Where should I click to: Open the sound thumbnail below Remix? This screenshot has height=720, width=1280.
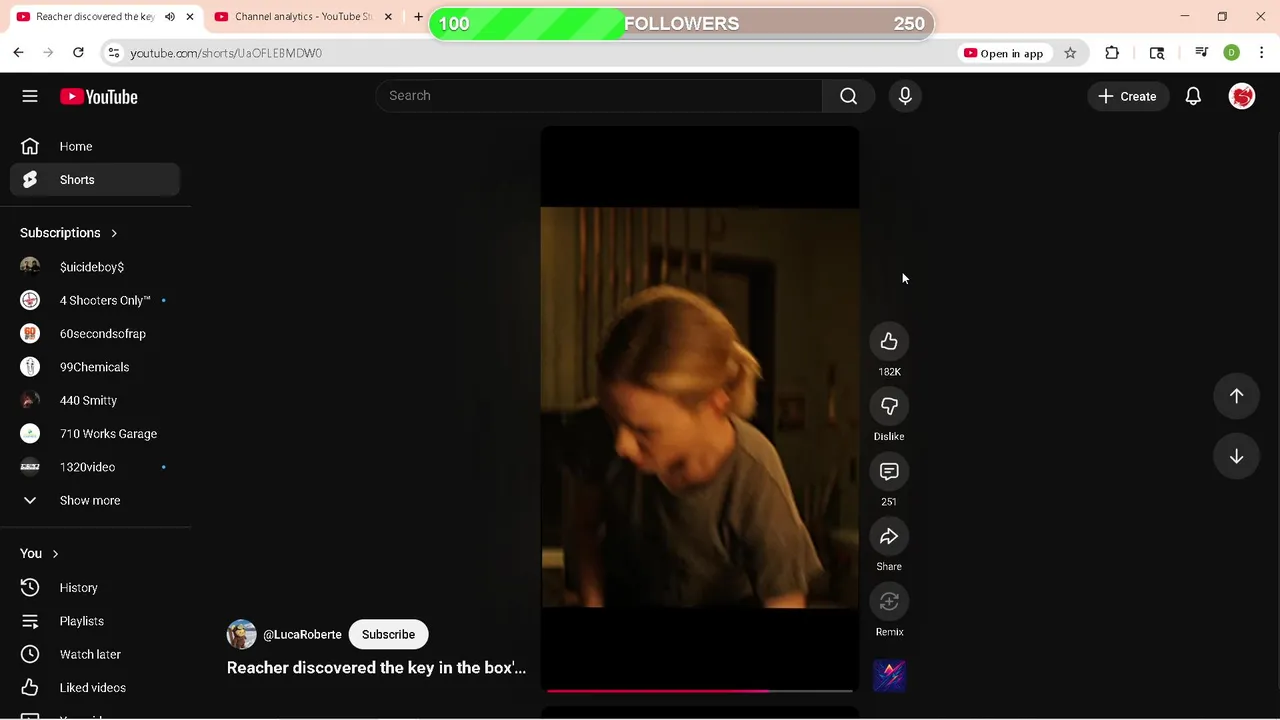point(889,676)
